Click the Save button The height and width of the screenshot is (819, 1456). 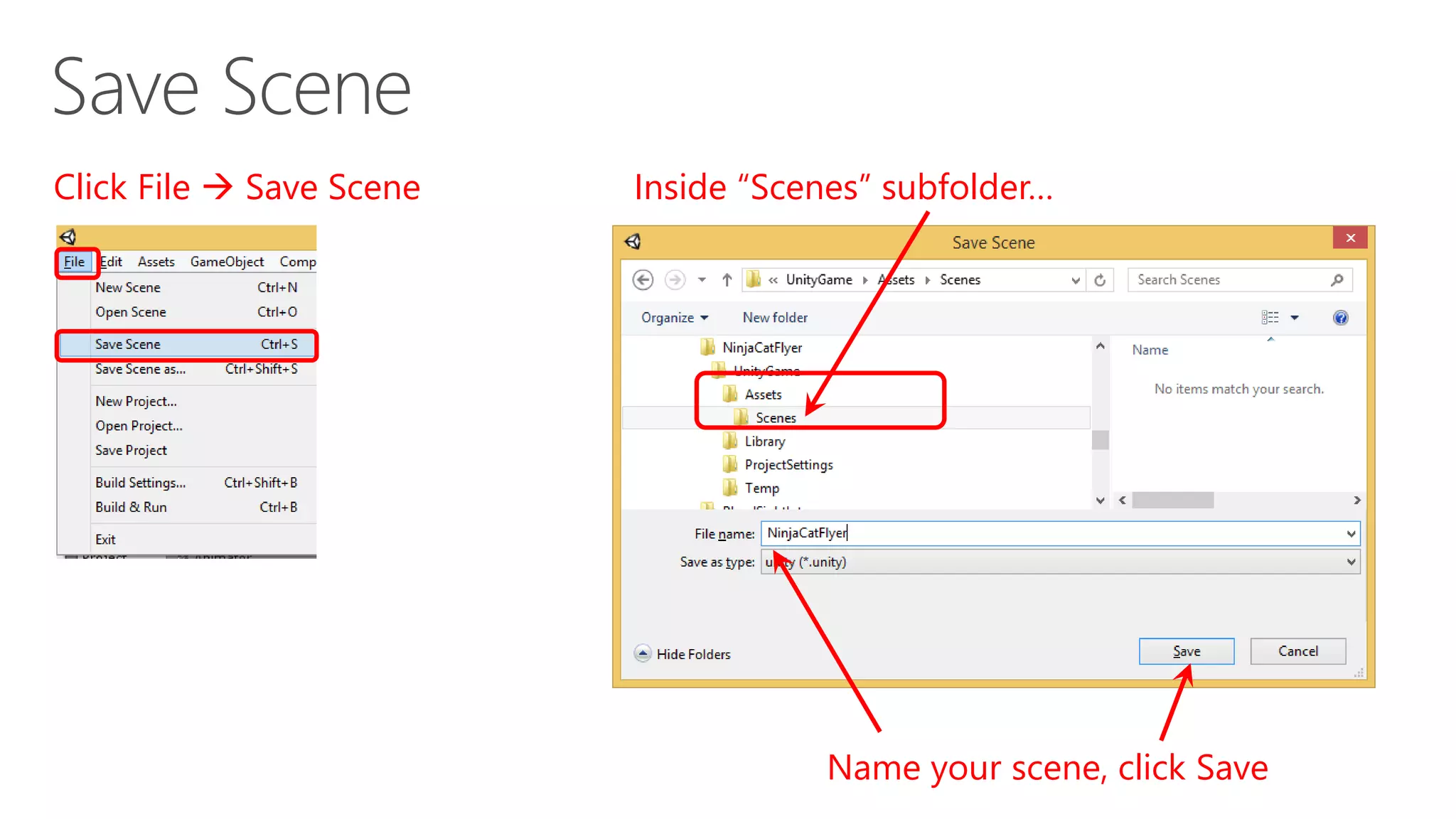[1187, 651]
